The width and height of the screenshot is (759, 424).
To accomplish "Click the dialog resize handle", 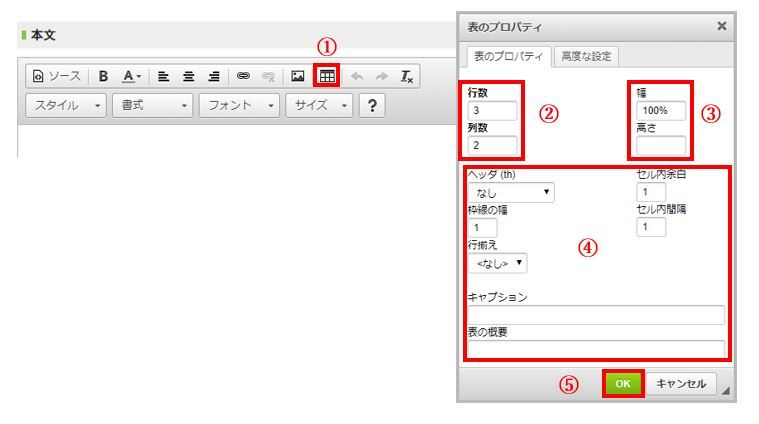I will pos(725,391).
